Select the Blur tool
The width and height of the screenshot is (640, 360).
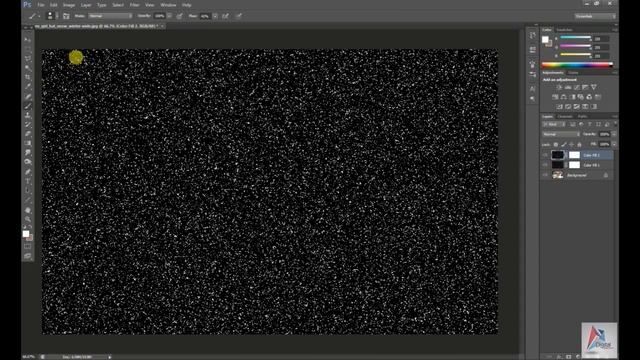[28, 153]
